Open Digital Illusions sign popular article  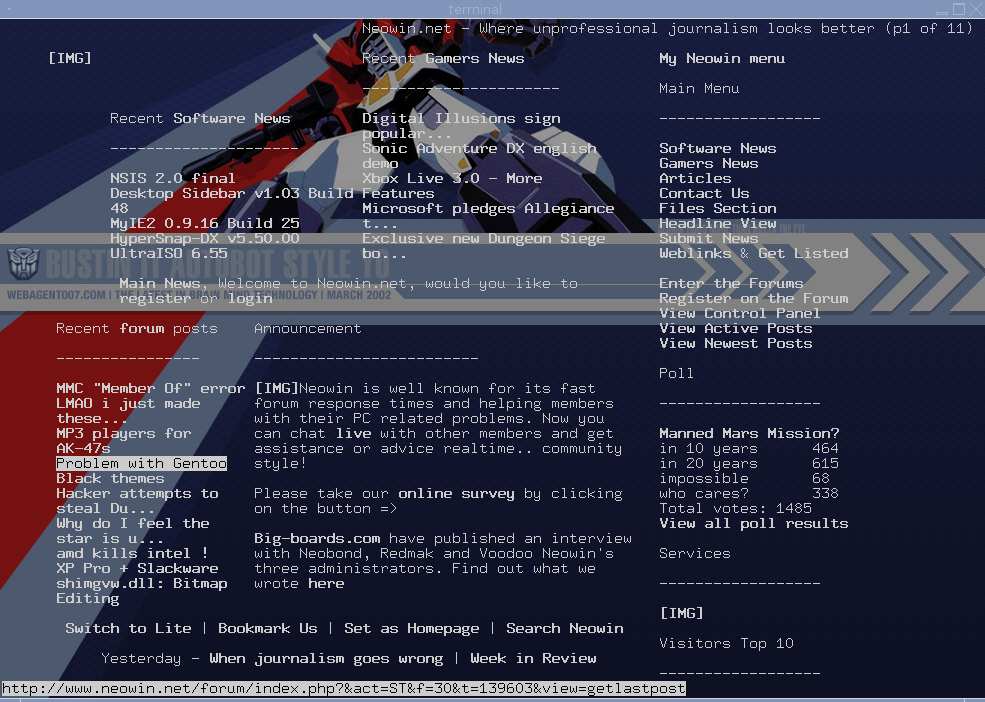click(x=461, y=126)
